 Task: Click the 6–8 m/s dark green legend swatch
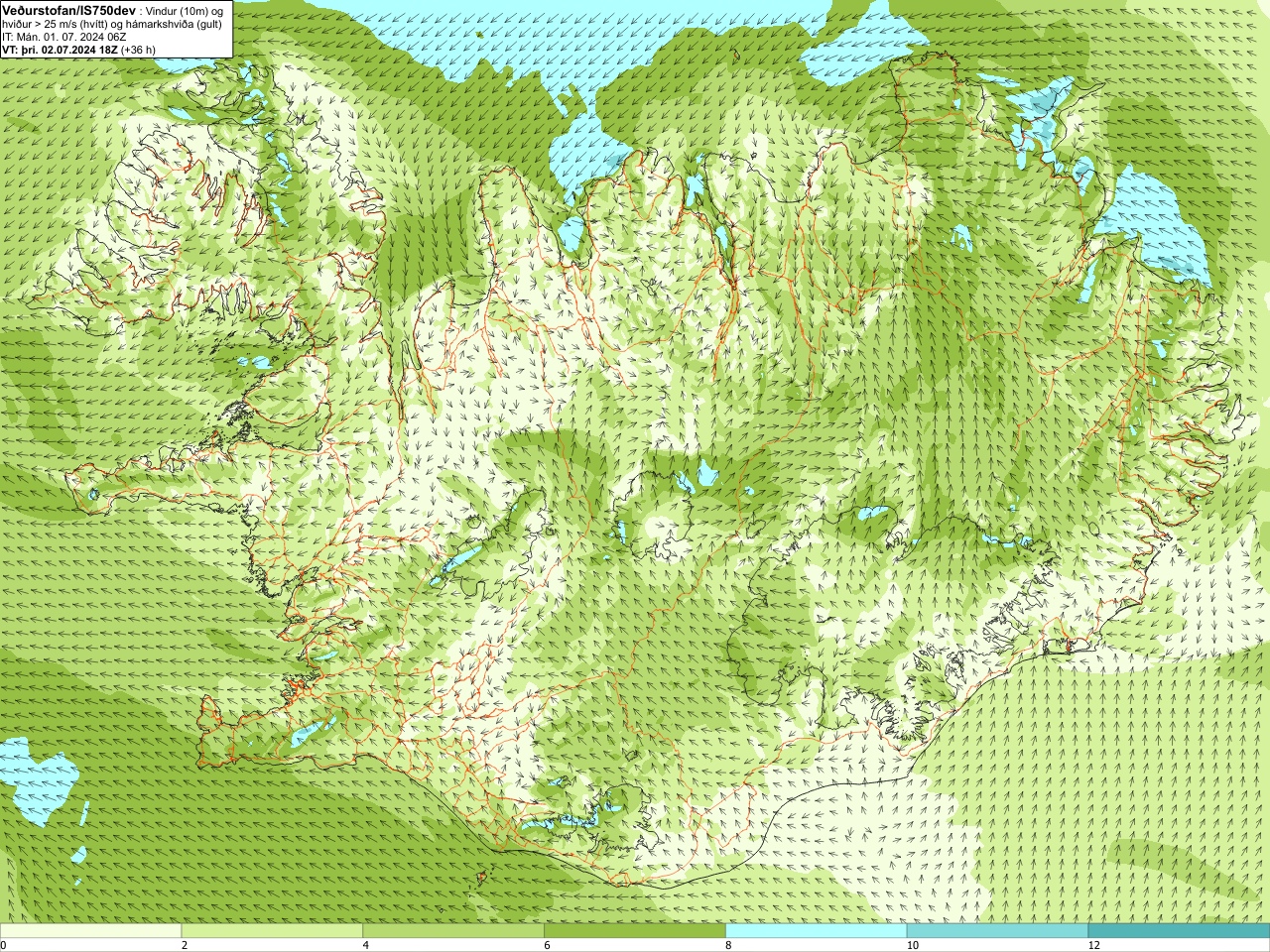(x=635, y=931)
